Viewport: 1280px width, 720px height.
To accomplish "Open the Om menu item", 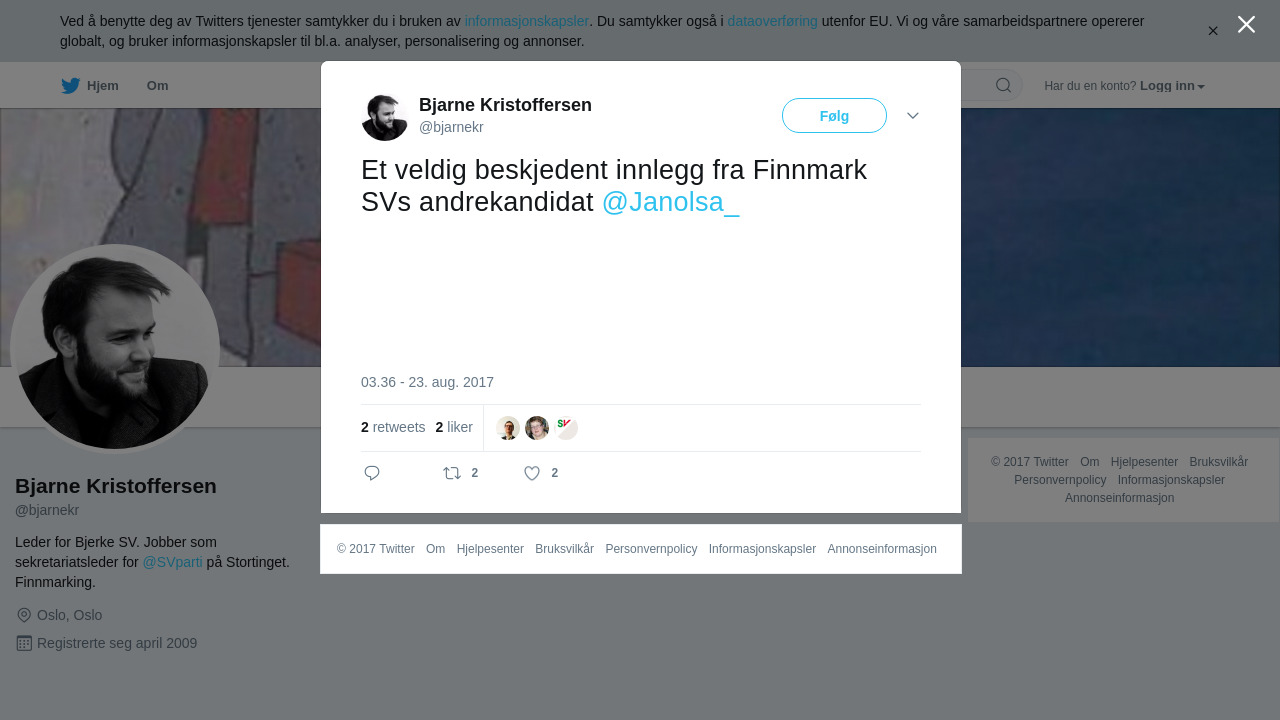I will click(158, 86).
